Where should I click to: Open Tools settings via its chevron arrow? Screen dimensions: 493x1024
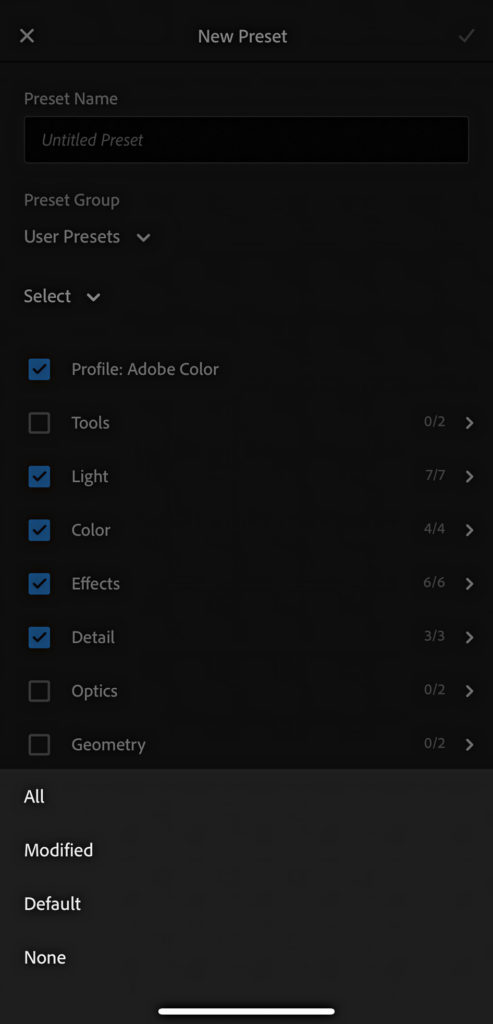469,423
